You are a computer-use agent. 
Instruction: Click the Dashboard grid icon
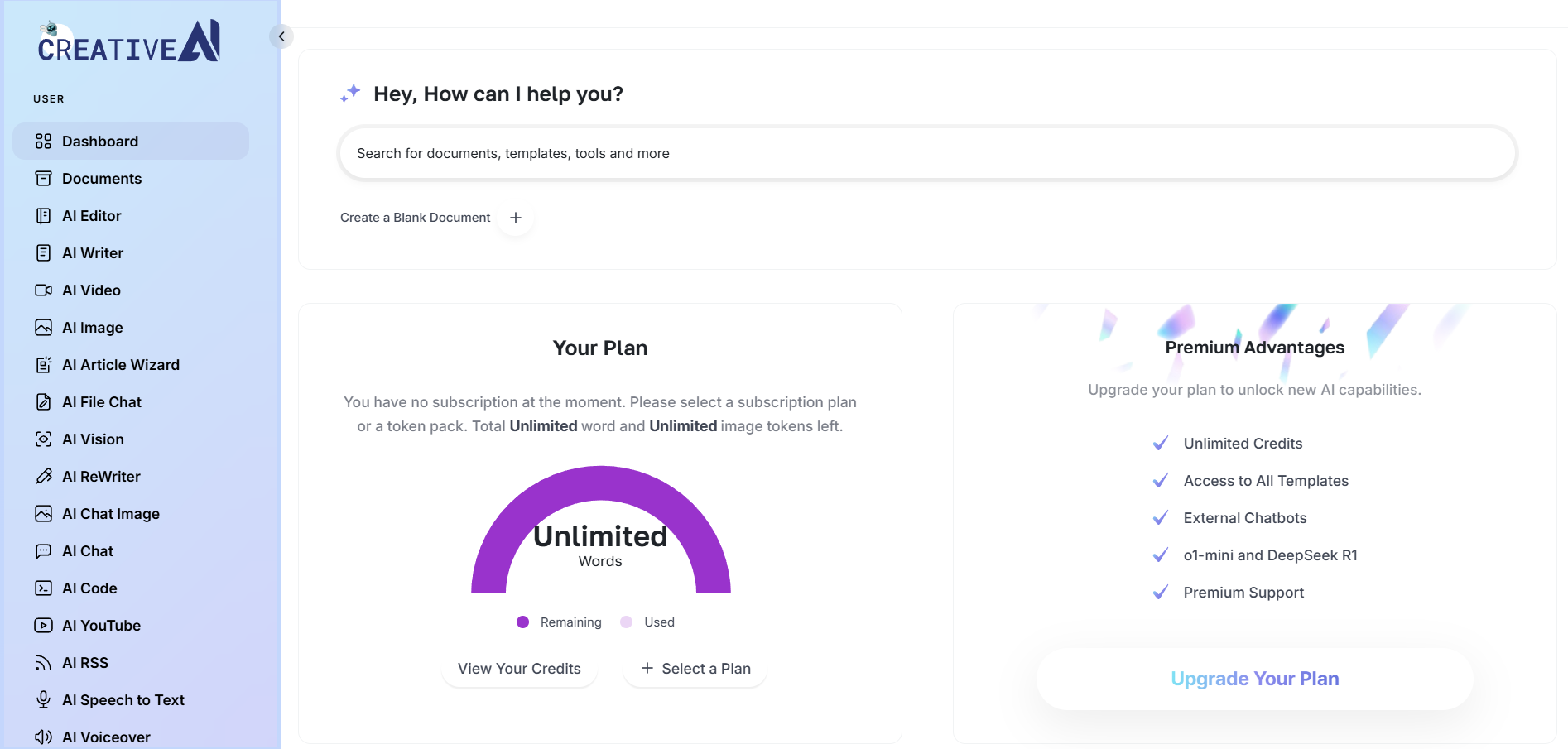44,142
